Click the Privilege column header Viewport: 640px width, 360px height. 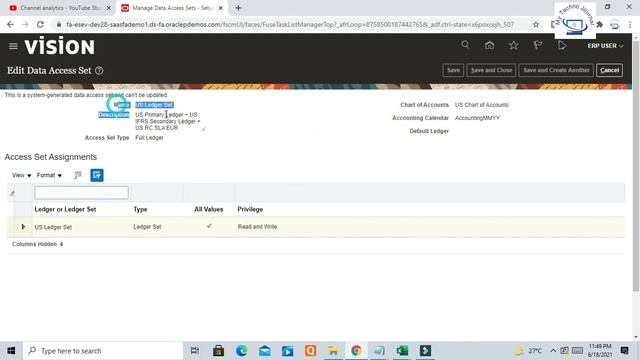pos(250,209)
